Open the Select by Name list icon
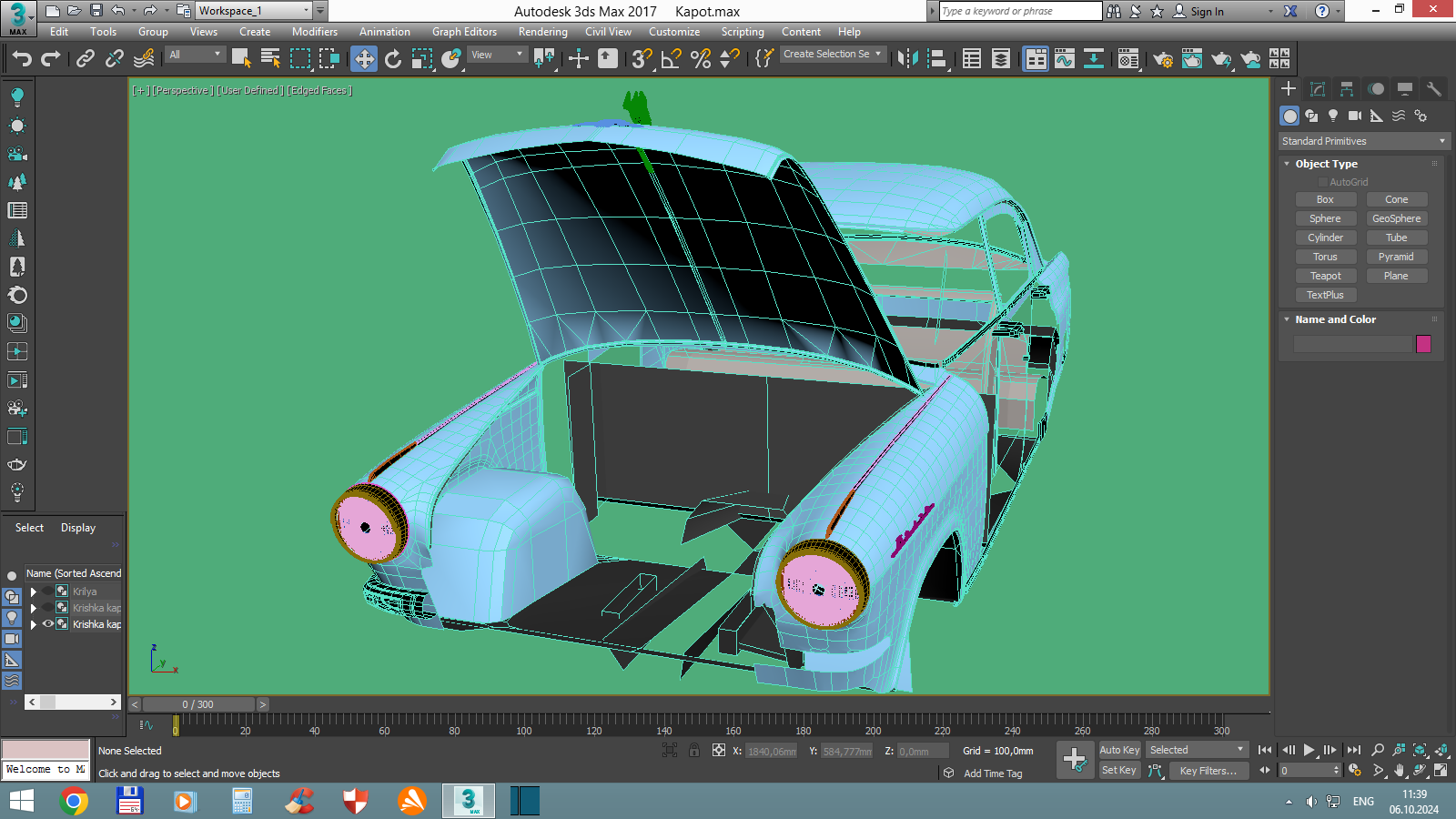 tap(270, 59)
